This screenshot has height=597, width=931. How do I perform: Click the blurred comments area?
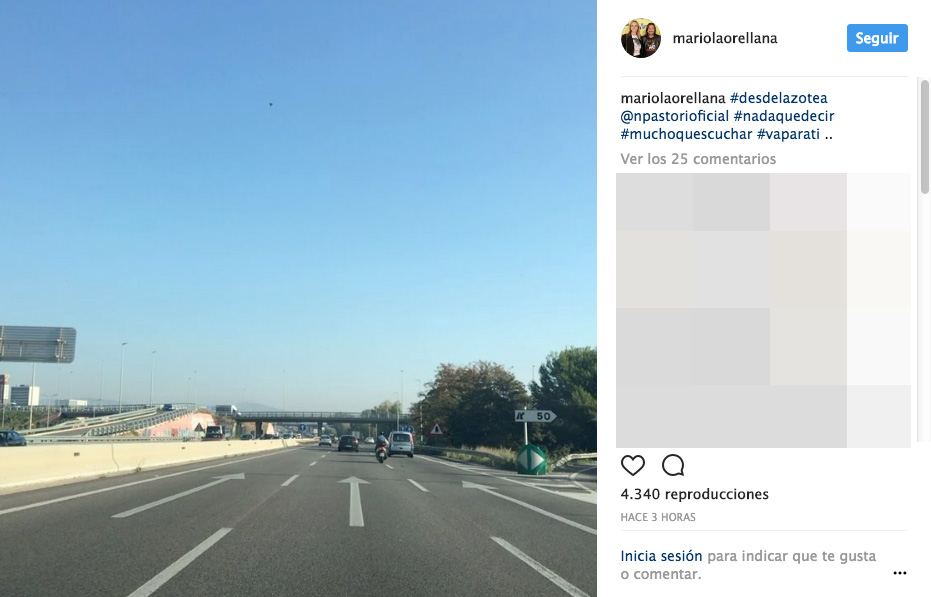(x=763, y=310)
